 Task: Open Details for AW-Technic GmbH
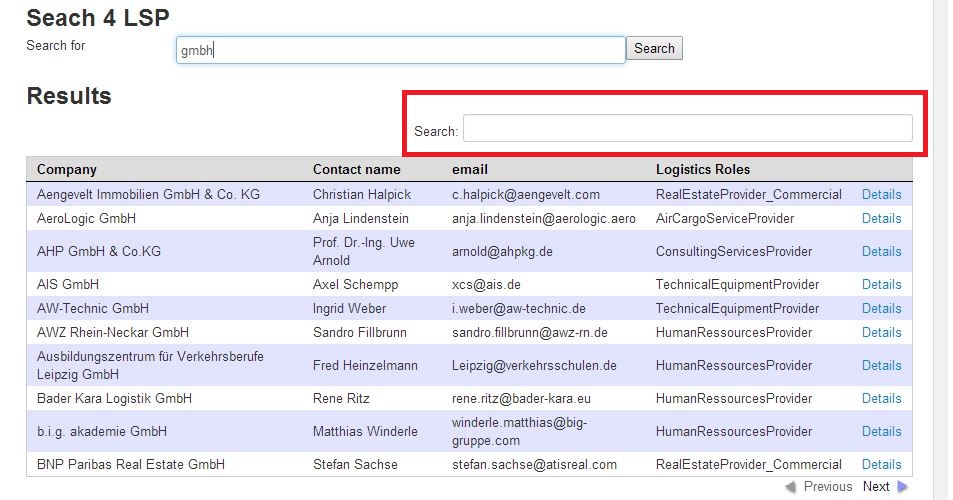[881, 308]
